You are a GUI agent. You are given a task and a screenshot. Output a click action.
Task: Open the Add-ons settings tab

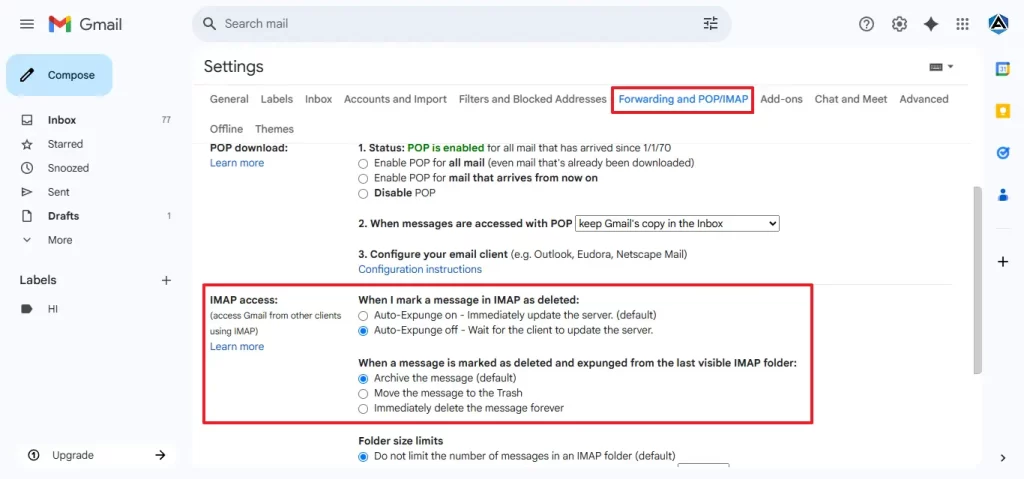point(782,99)
